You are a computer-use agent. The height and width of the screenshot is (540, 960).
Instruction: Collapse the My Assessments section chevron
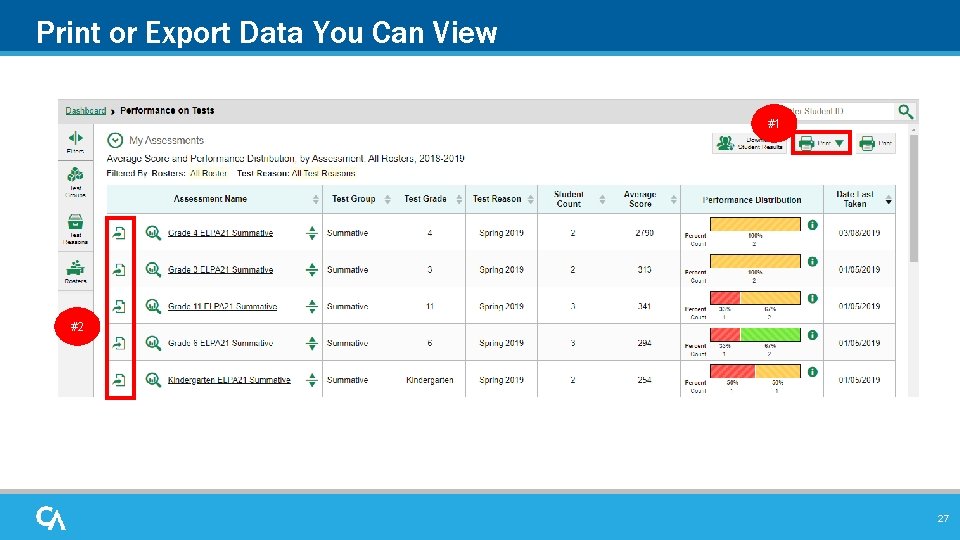click(x=114, y=140)
